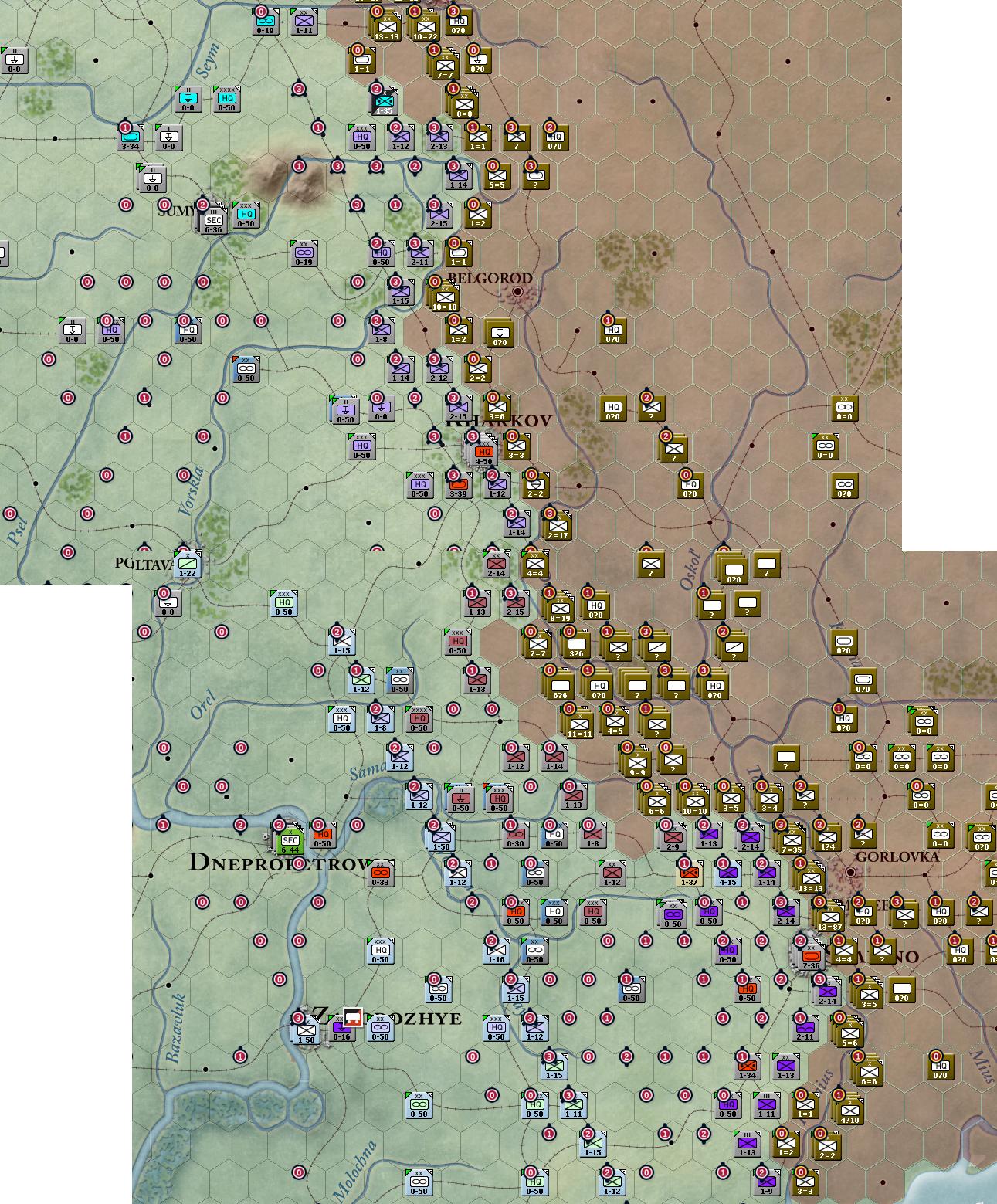Viewport: 997px width, 1204px height.
Task: Select the orange panzer stack labeled 7-36
Action: click(810, 955)
